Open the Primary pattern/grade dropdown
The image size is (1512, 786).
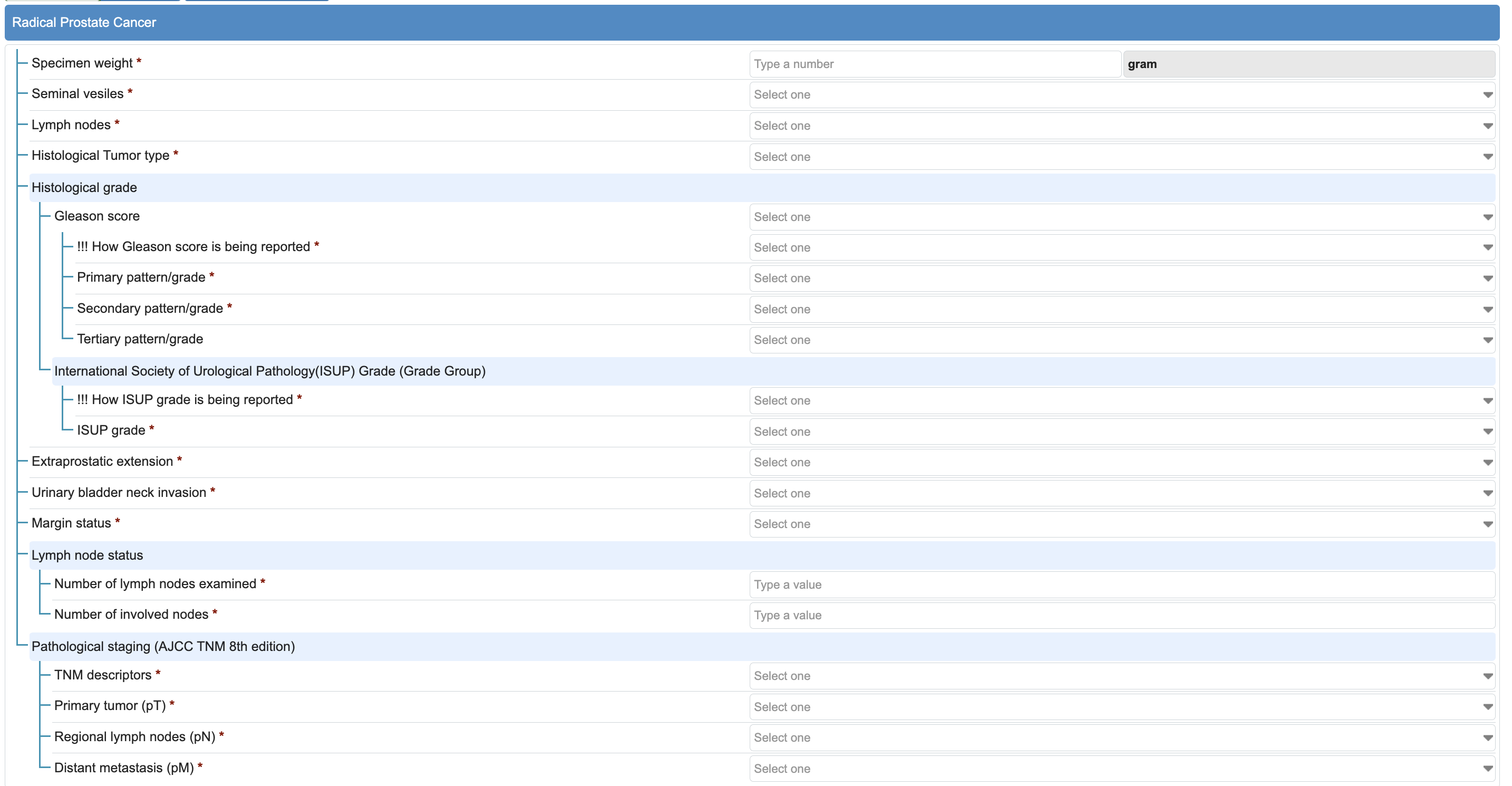click(x=1121, y=278)
